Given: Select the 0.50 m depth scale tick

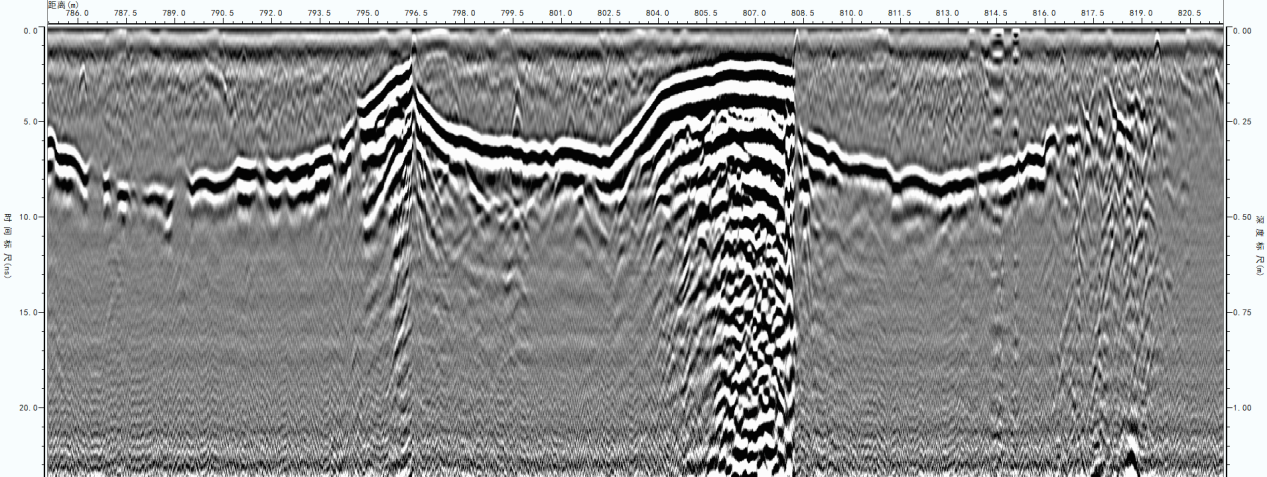Looking at the screenshot, I should tap(1241, 217).
